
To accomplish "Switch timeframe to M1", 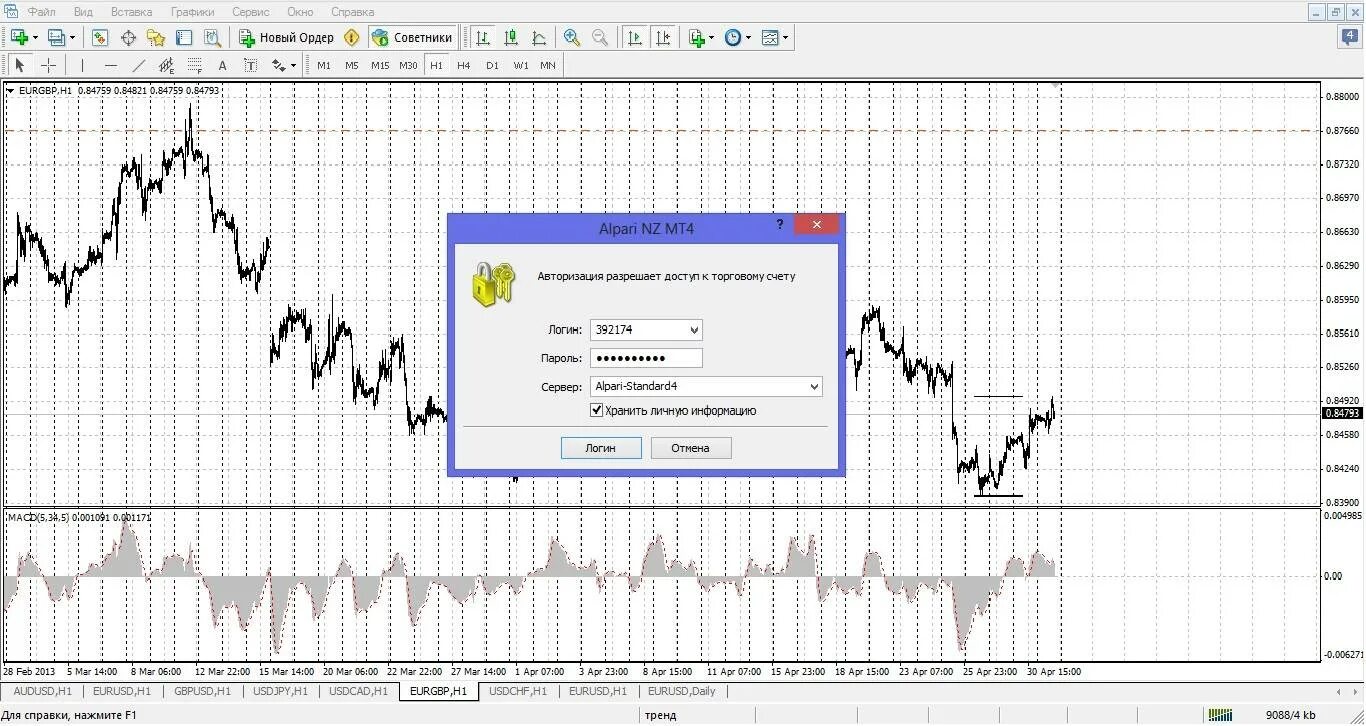I will click(324, 65).
